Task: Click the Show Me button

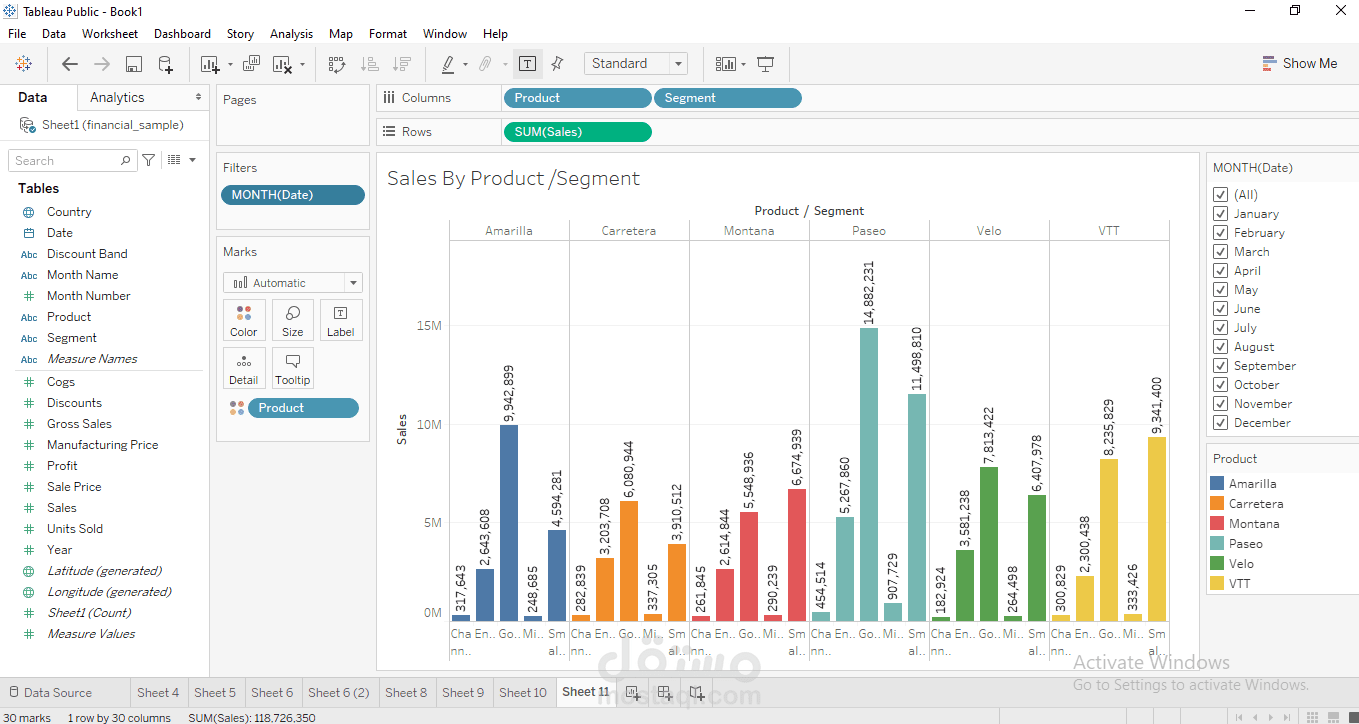Action: click(1299, 63)
